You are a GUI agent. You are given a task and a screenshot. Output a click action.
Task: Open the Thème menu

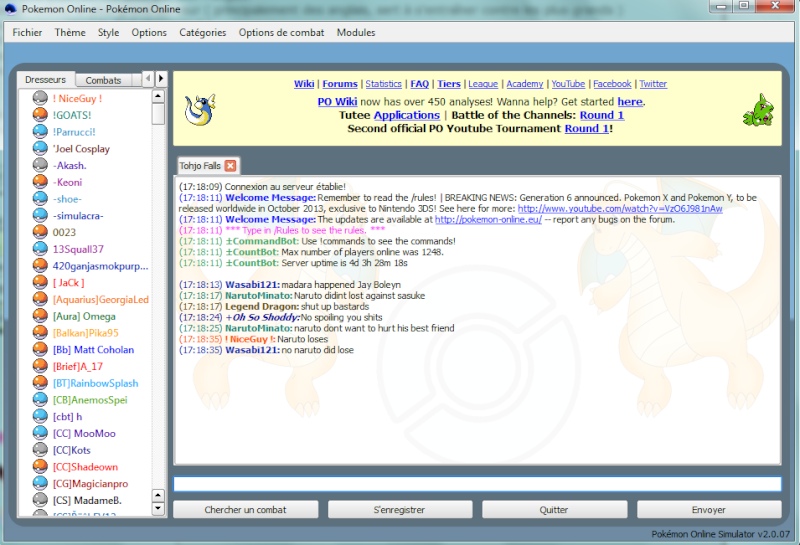(x=70, y=33)
